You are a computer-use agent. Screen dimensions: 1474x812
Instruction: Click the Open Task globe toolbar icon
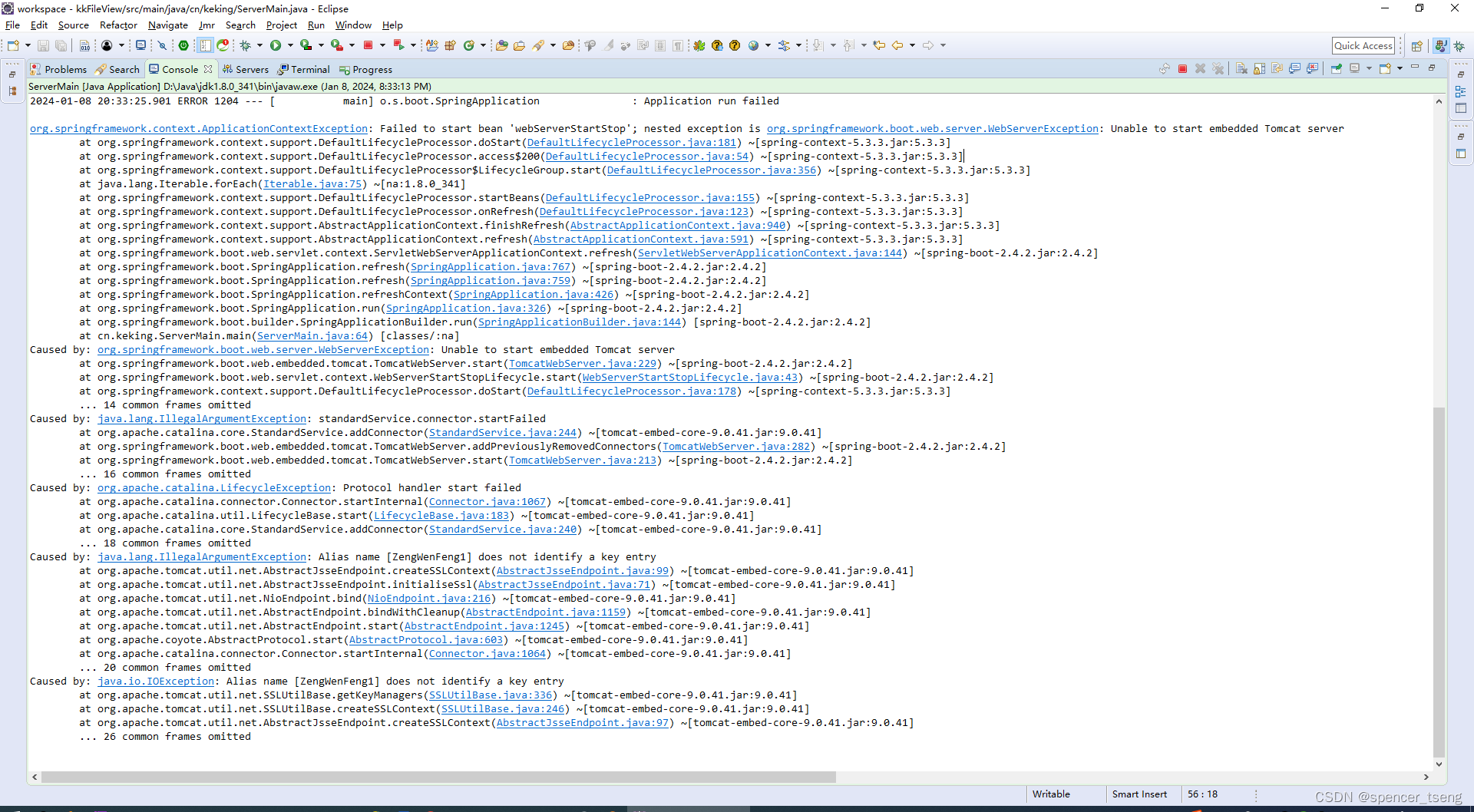click(519, 45)
